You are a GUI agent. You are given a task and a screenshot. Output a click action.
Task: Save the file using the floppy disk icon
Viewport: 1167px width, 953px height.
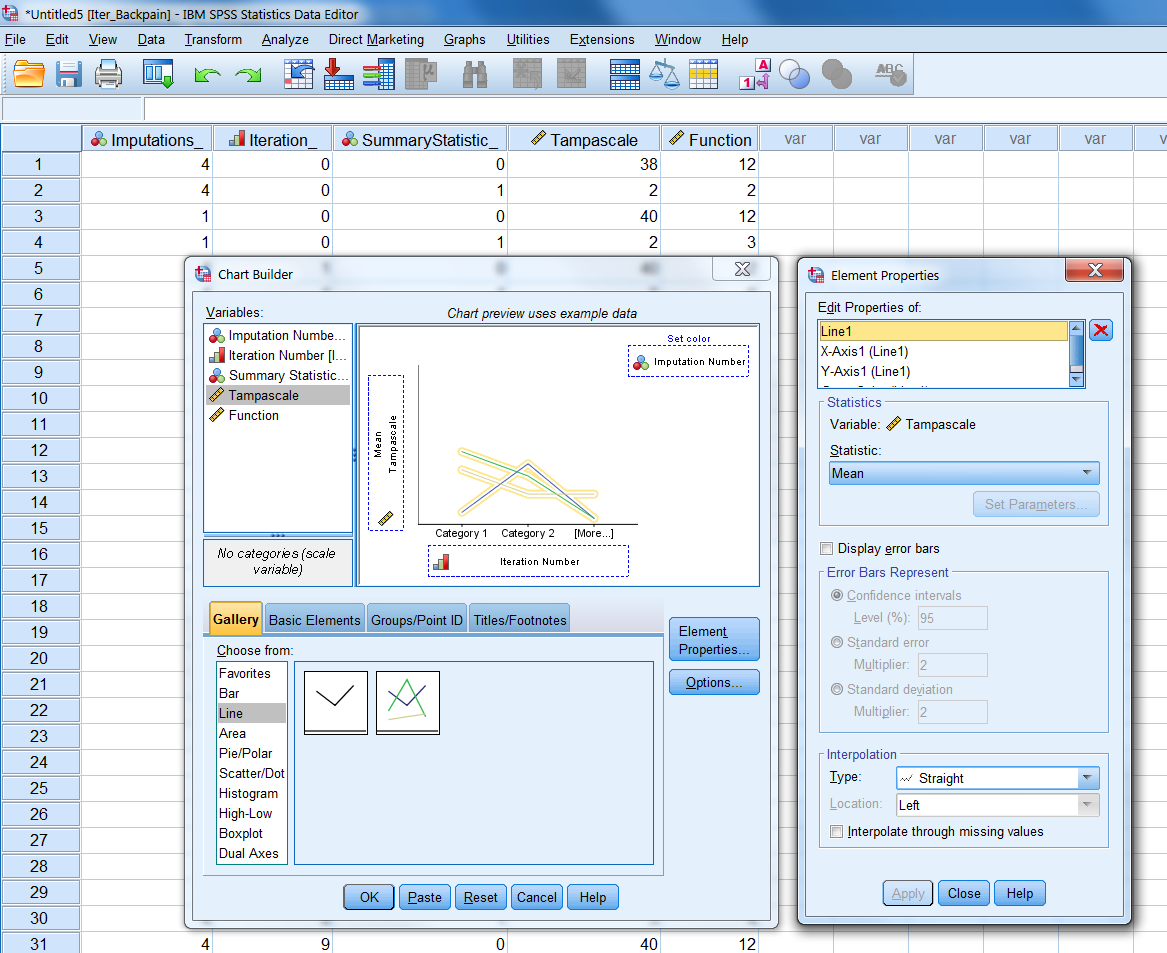click(x=69, y=74)
